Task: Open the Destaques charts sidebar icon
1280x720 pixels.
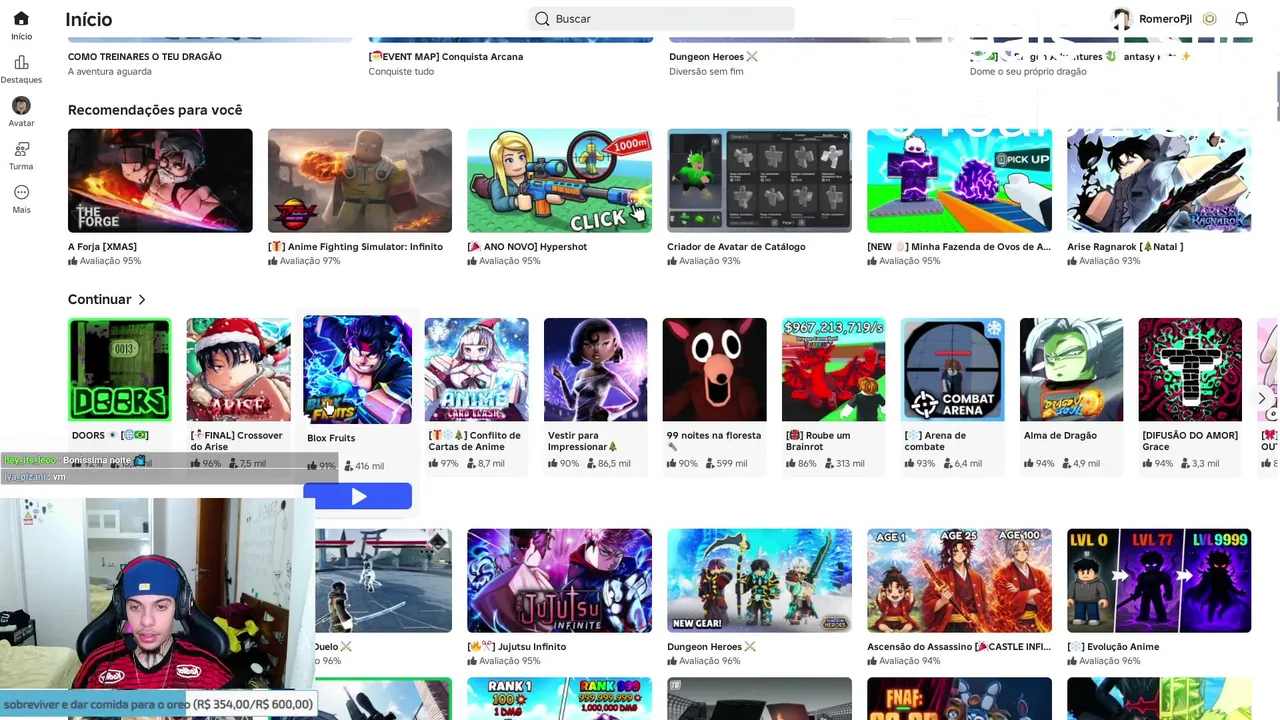Action: click(21, 62)
